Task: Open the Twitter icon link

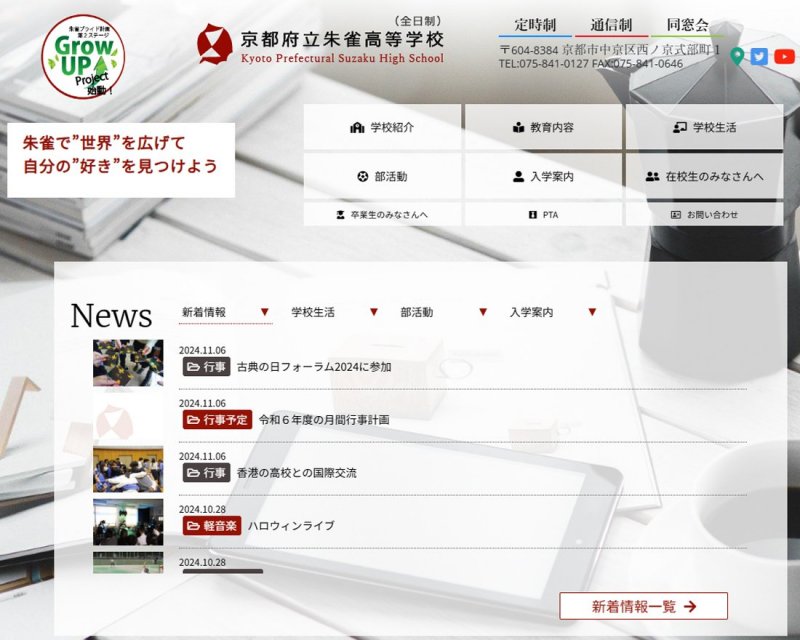Action: pyautogui.click(x=760, y=56)
